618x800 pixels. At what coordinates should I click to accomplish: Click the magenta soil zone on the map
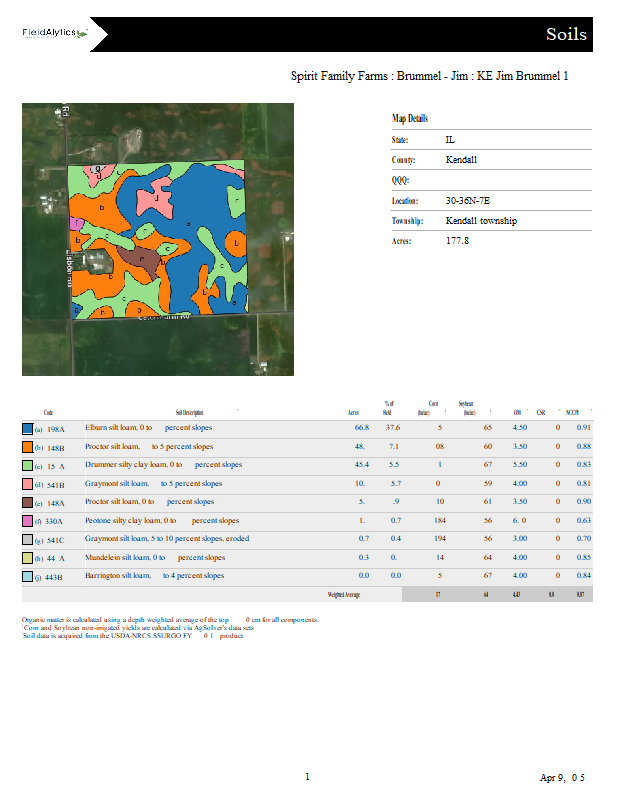point(75,223)
